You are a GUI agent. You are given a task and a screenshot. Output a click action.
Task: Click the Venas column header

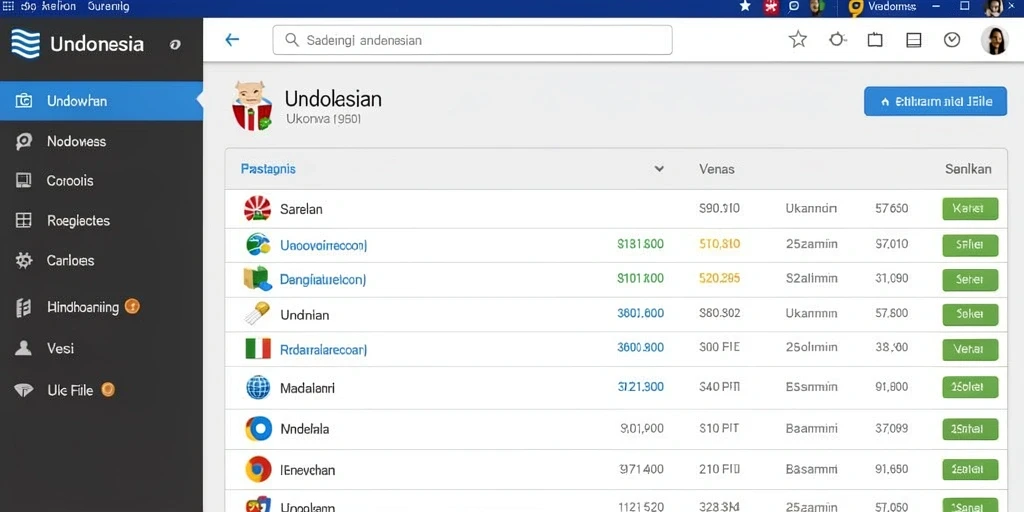[x=716, y=169]
